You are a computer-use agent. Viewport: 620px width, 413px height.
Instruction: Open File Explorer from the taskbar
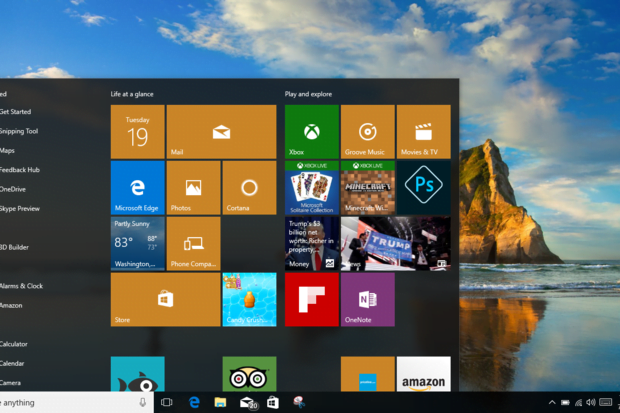pos(220,403)
